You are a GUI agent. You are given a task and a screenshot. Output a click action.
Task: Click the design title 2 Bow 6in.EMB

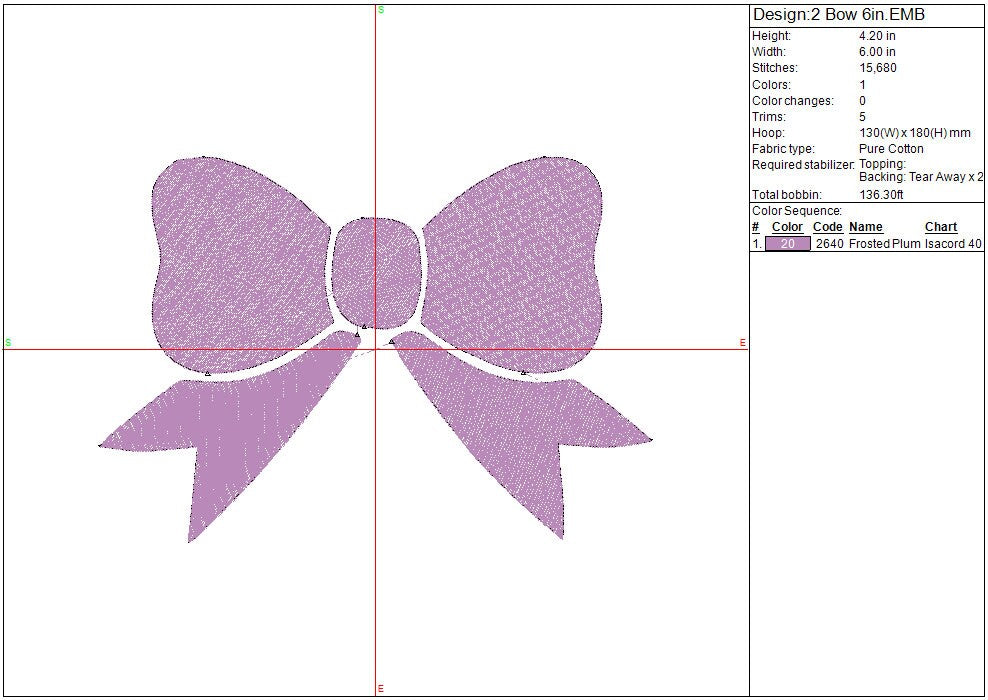point(838,14)
